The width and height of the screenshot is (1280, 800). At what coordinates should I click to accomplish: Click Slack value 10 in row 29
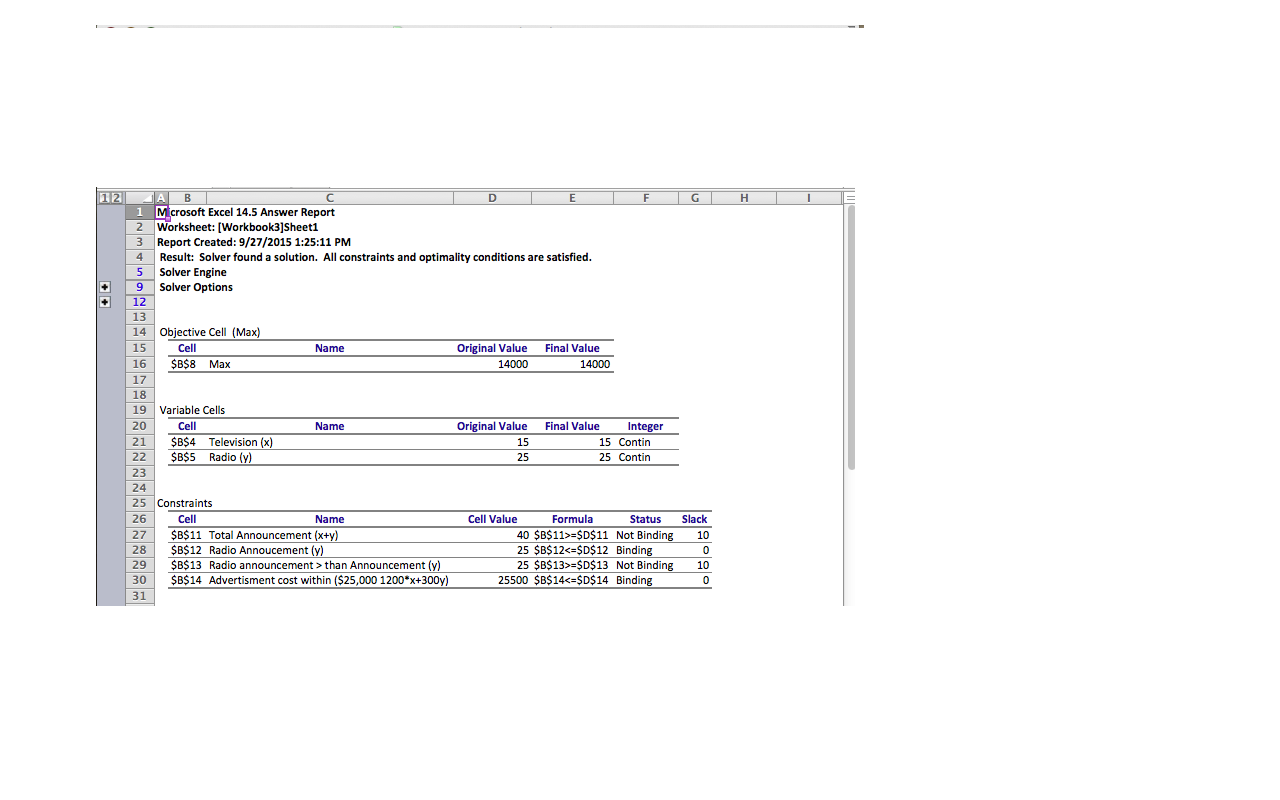pyautogui.click(x=703, y=565)
